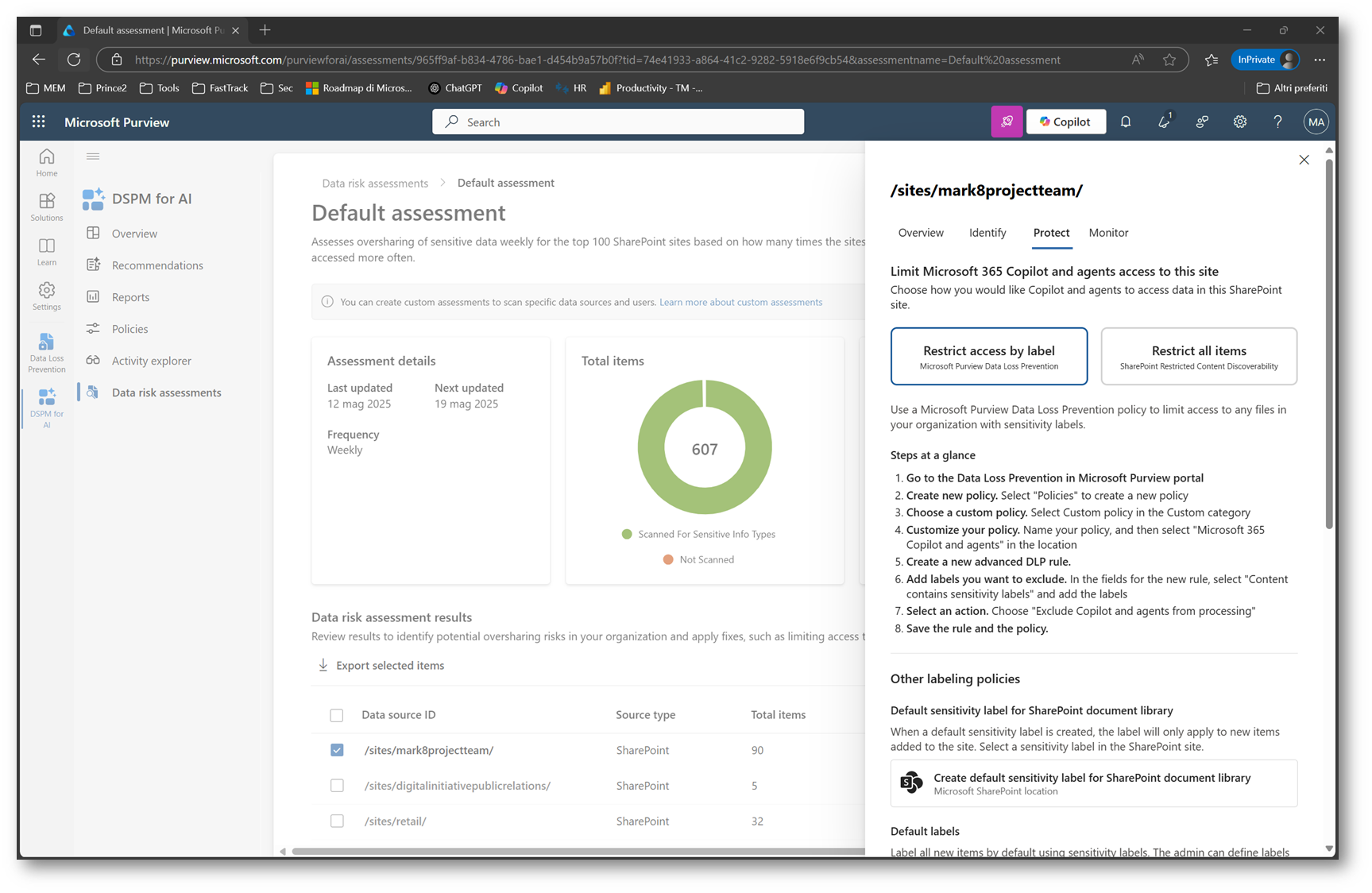Open Learn more about custom assessments link
The height and width of the screenshot is (893, 1372).
click(740, 302)
